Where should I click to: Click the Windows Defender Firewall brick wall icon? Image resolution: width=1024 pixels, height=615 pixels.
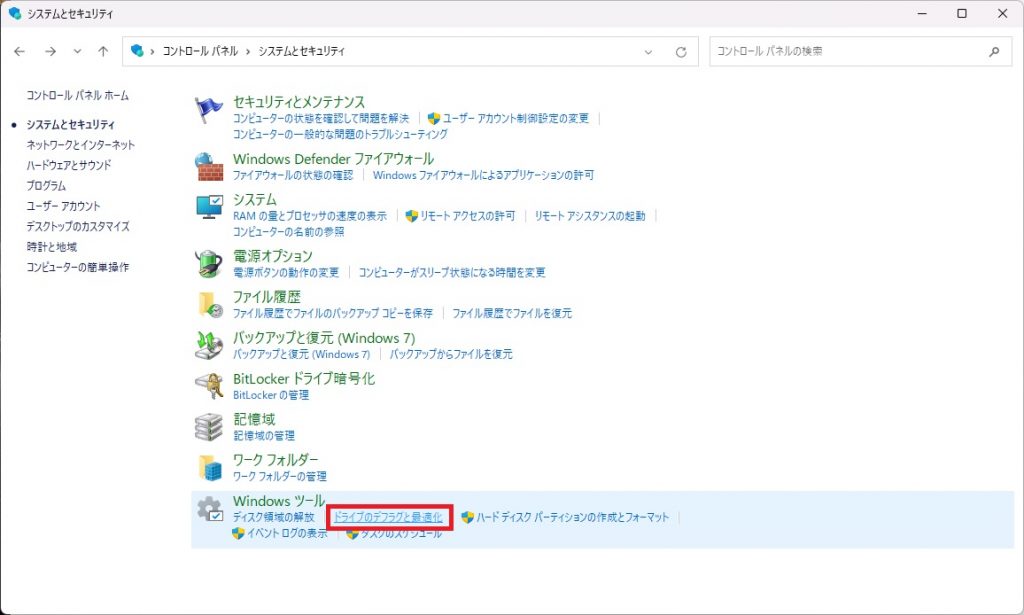click(x=209, y=166)
